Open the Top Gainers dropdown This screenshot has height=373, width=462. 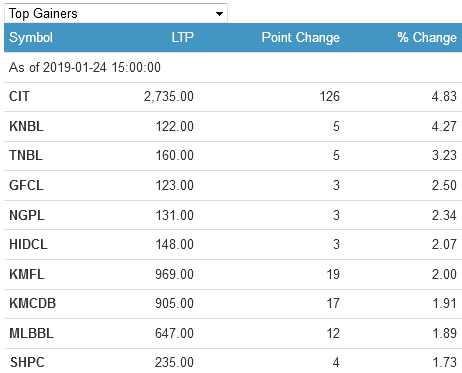(116, 13)
